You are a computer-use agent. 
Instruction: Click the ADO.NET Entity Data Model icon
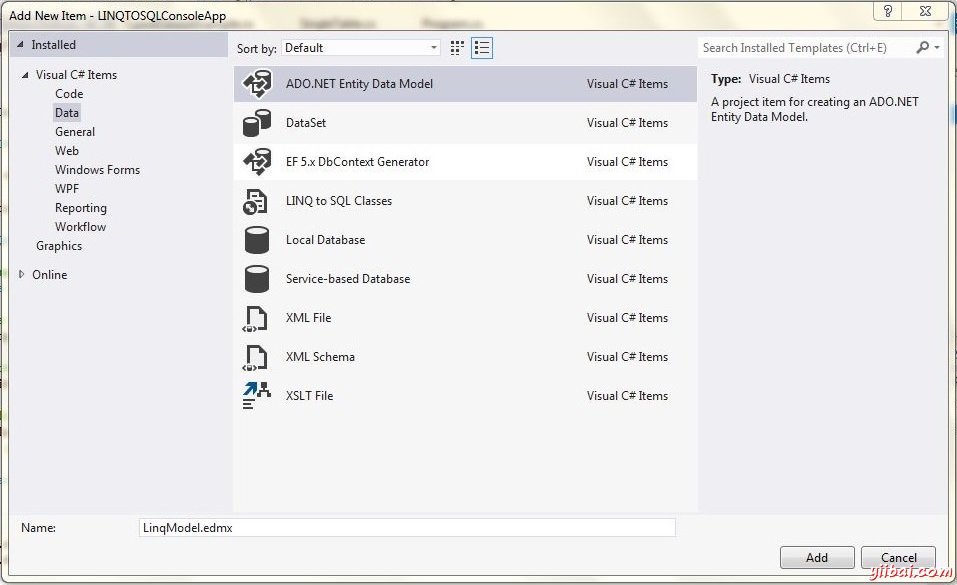[257, 84]
